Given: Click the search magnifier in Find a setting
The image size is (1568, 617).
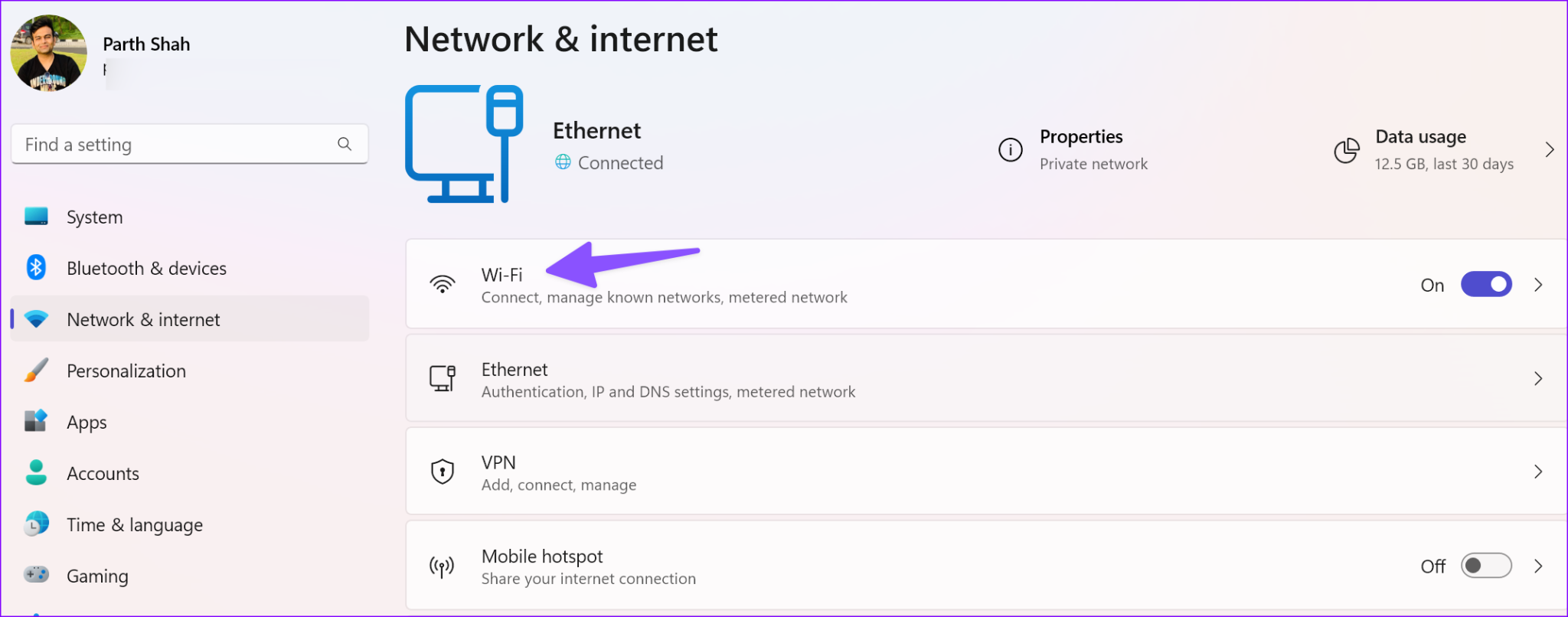Looking at the screenshot, I should tap(345, 144).
